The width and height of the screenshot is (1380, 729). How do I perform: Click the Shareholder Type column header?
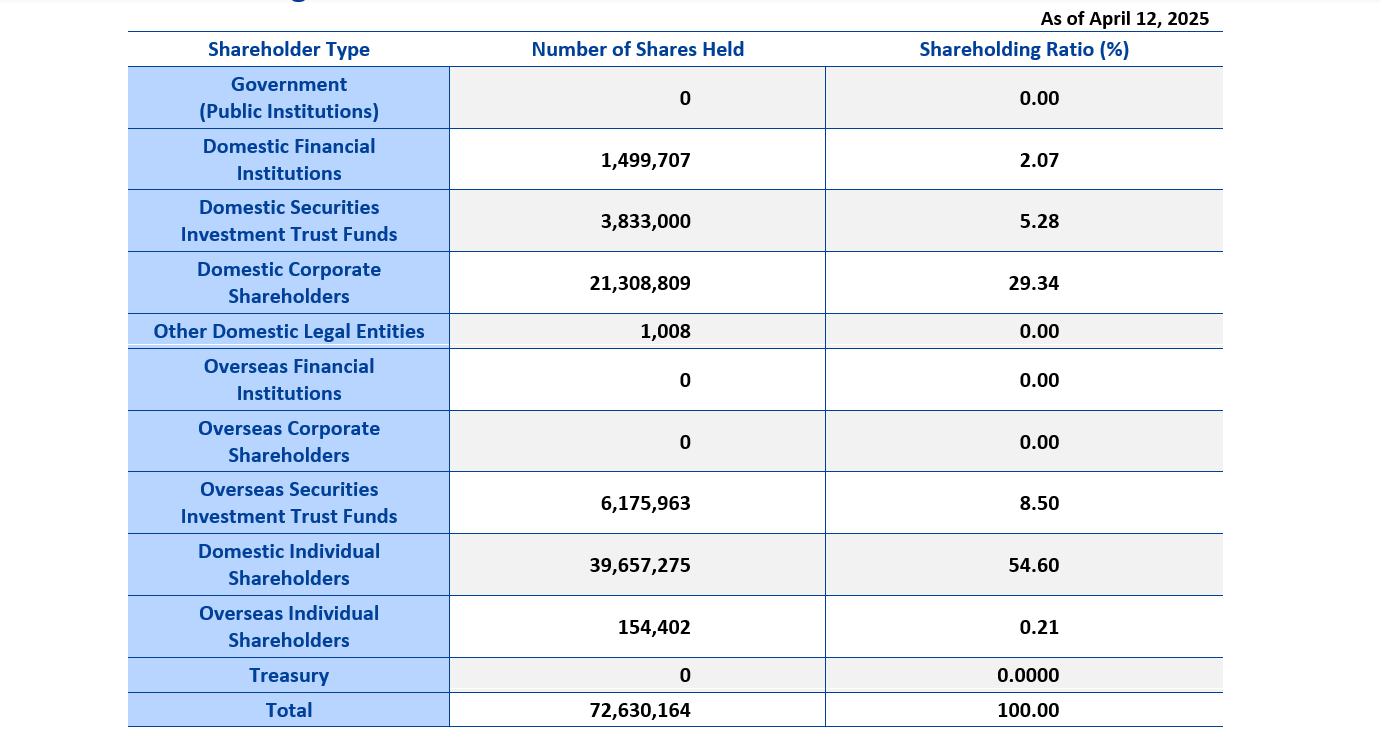288,49
